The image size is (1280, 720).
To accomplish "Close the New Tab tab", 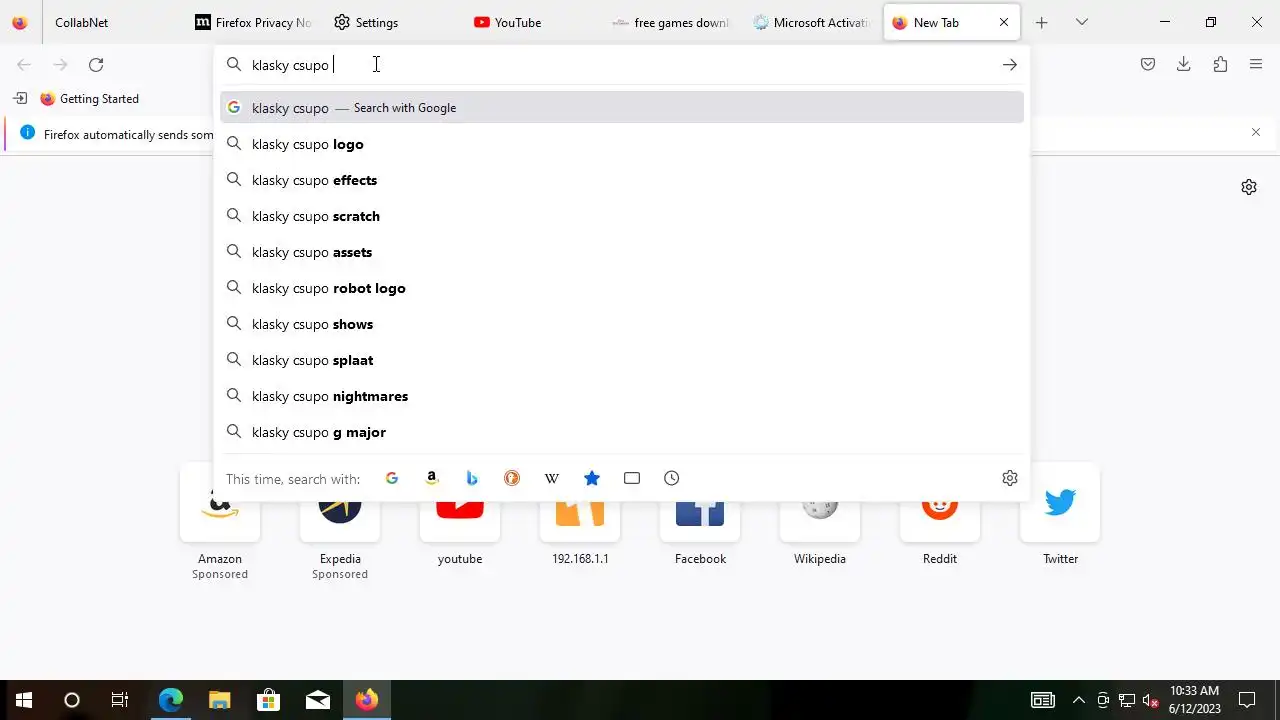I will coord(1004,22).
